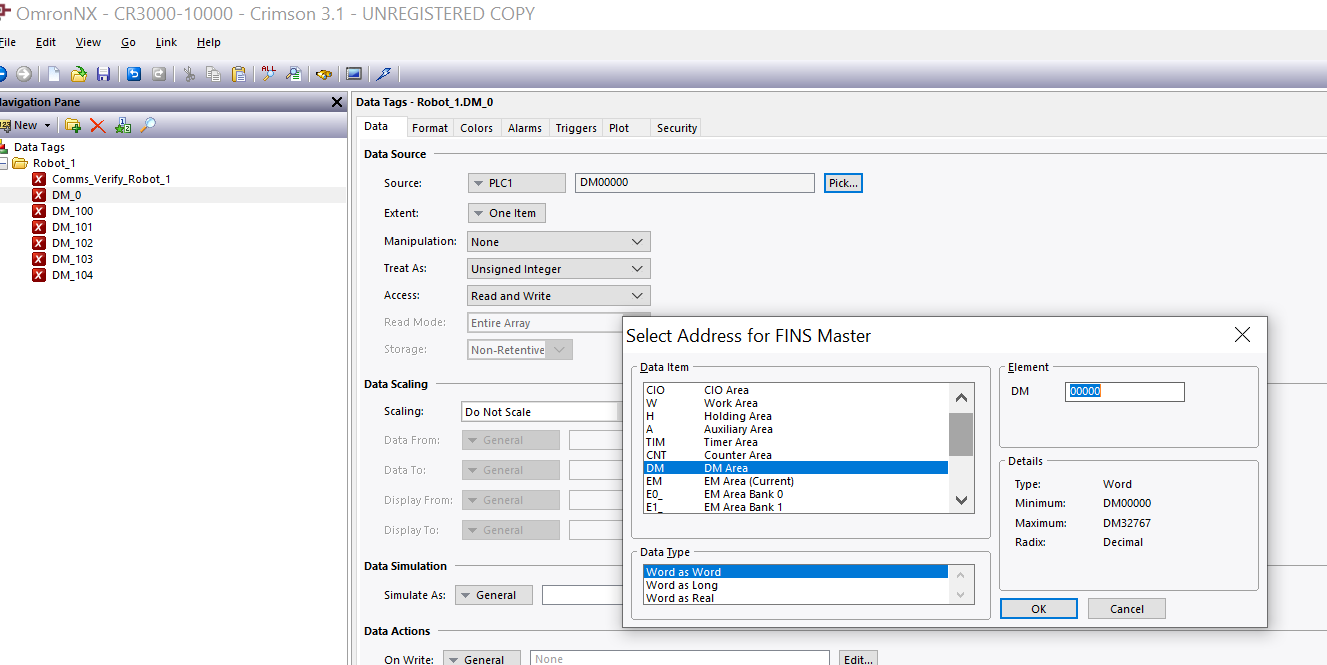Select the DM_102 tag
Image resolution: width=1327 pixels, height=665 pixels.
(x=72, y=243)
